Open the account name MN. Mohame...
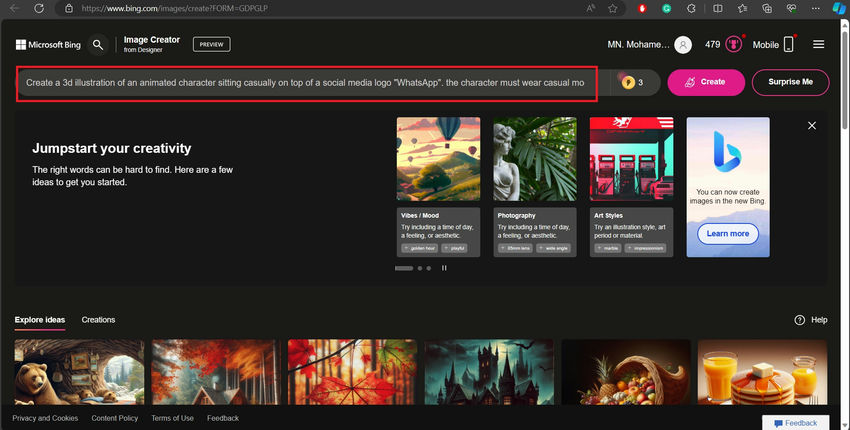Viewport: 850px width, 430px height. 638,44
